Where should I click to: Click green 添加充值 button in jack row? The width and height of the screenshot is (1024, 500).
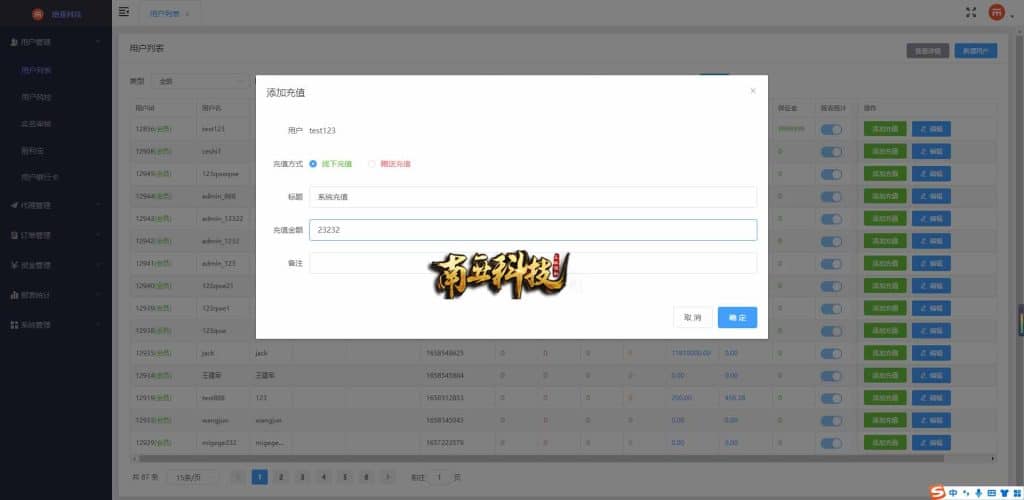click(x=885, y=353)
